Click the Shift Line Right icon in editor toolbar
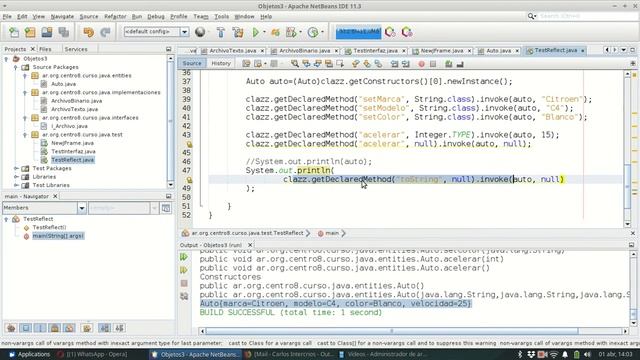This screenshot has height=360, width=640. (405, 64)
